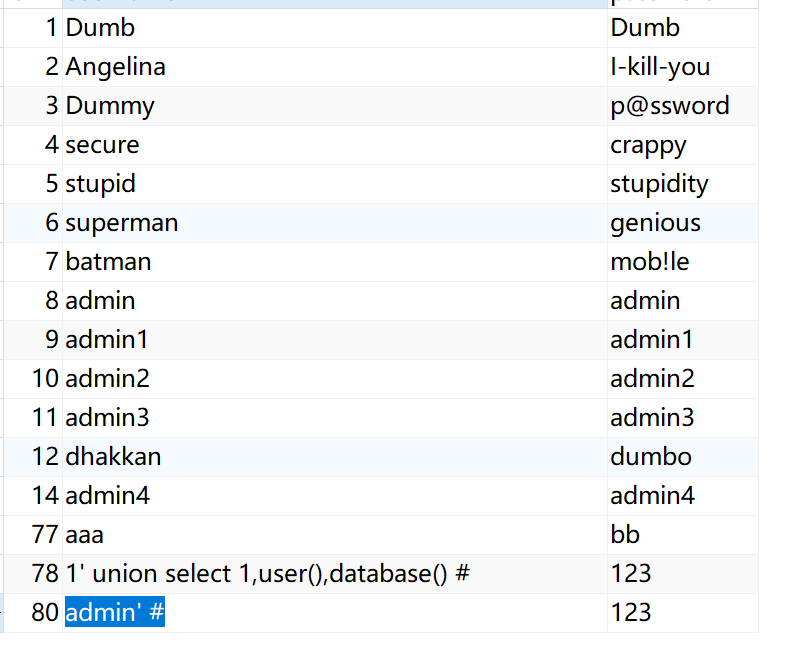The image size is (794, 656).
Task: Select the username cell "admin2"
Action: coord(335,379)
